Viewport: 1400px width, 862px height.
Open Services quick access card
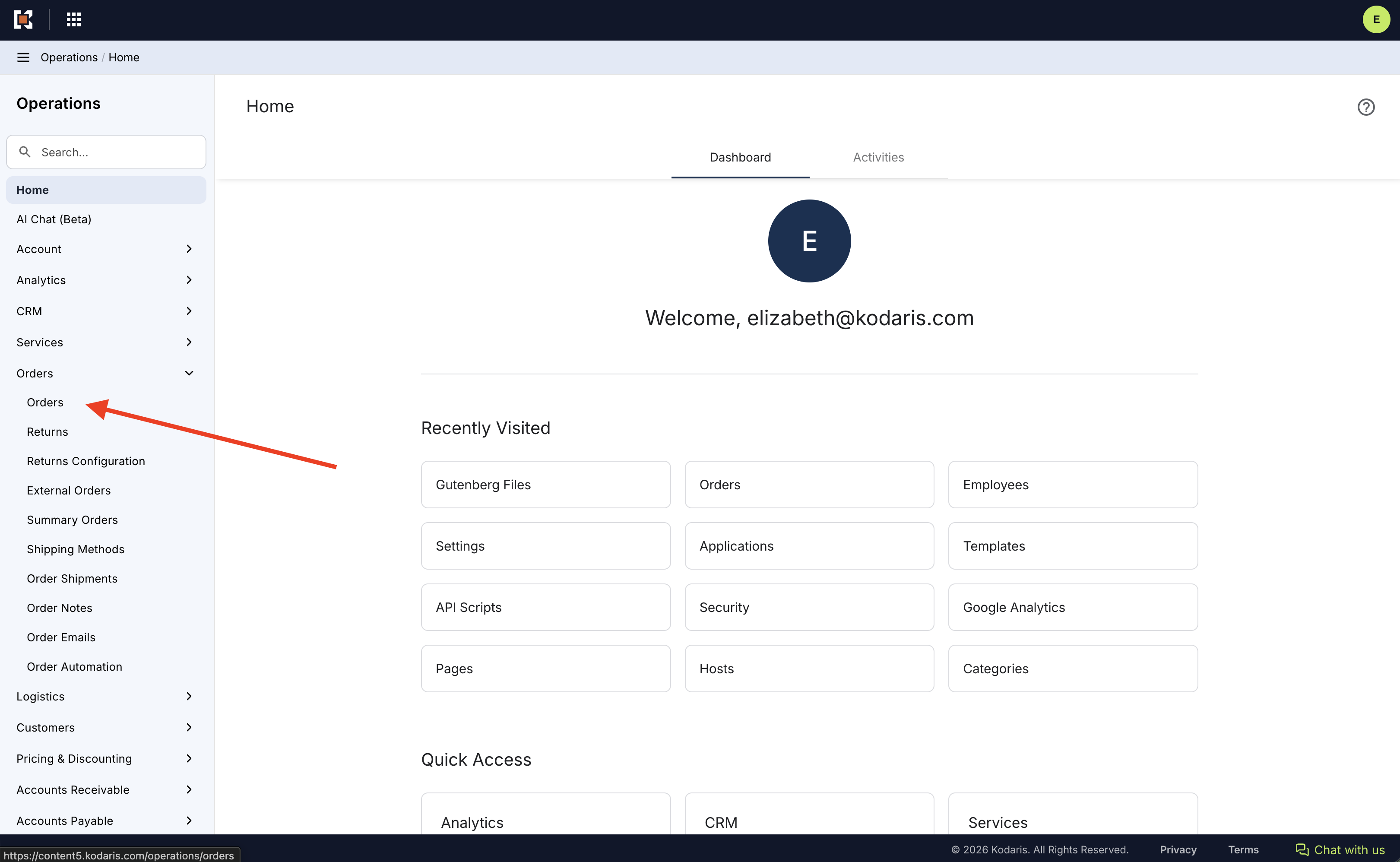[1073, 814]
